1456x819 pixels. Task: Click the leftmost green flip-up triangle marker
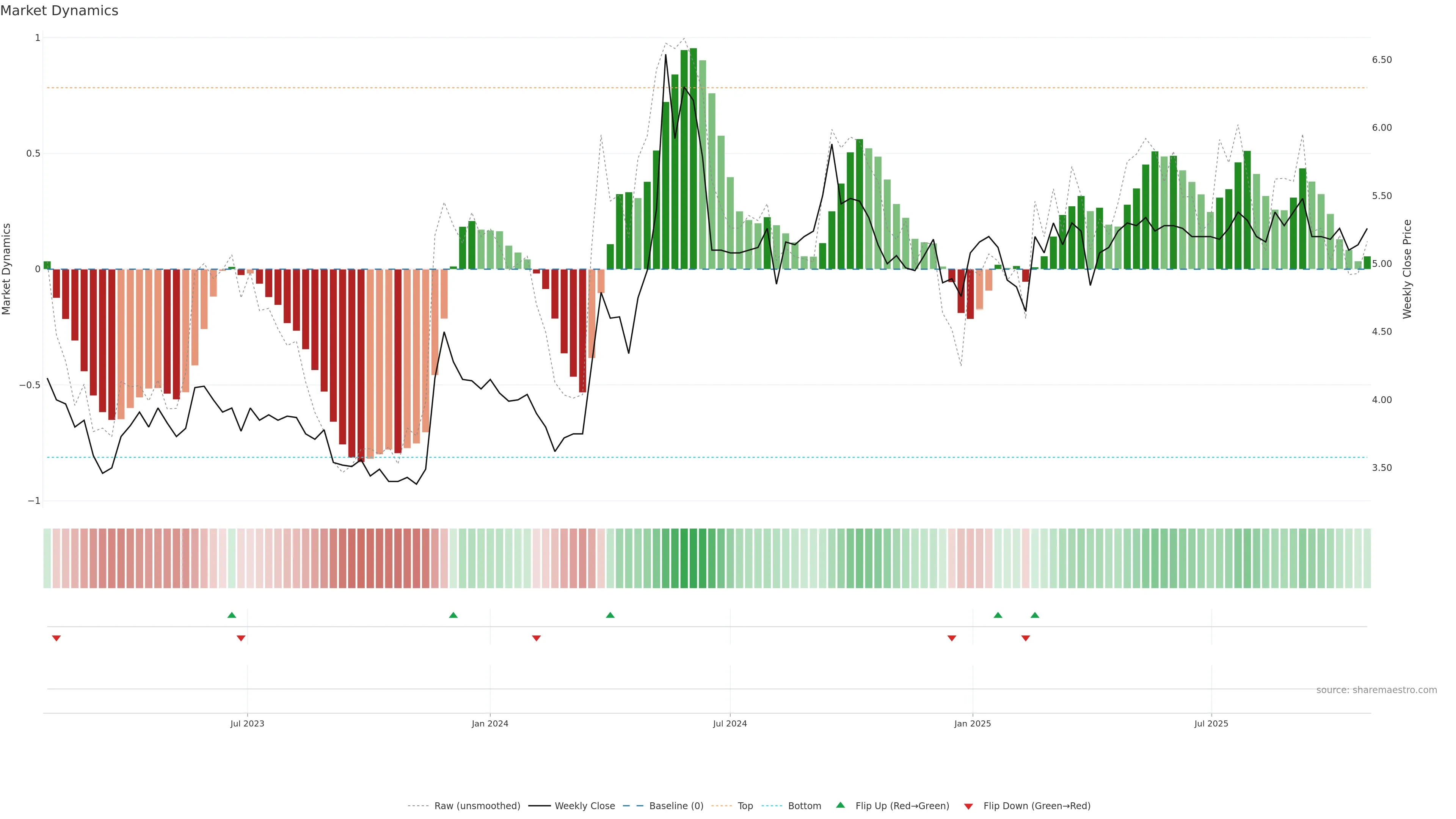(232, 615)
